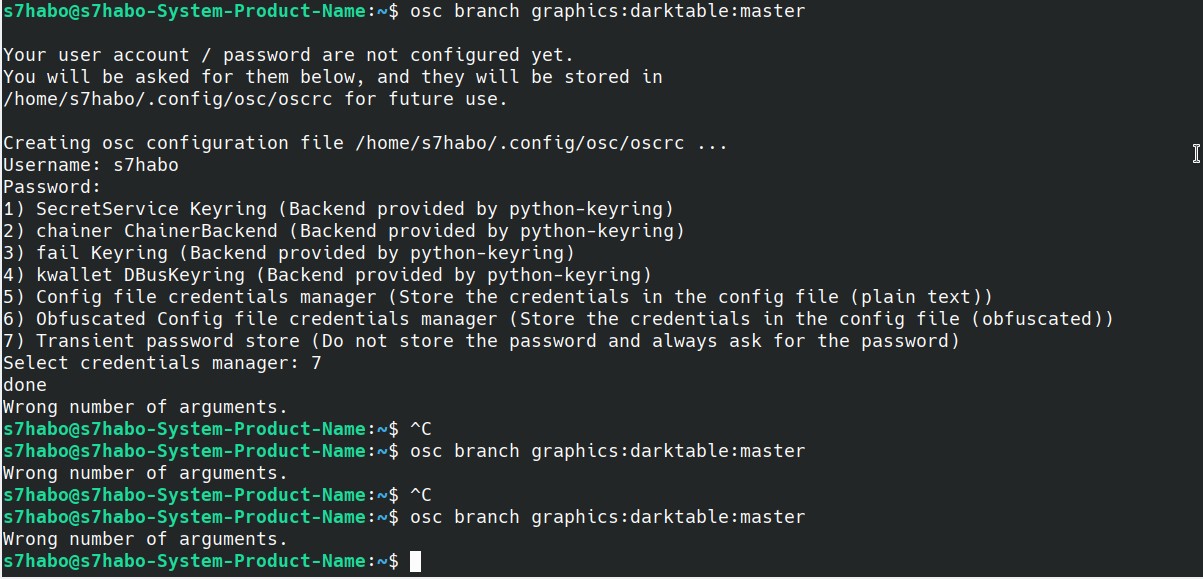Click the kwallet DBusKeyring option line
The height and width of the screenshot is (579, 1203).
point(327,275)
